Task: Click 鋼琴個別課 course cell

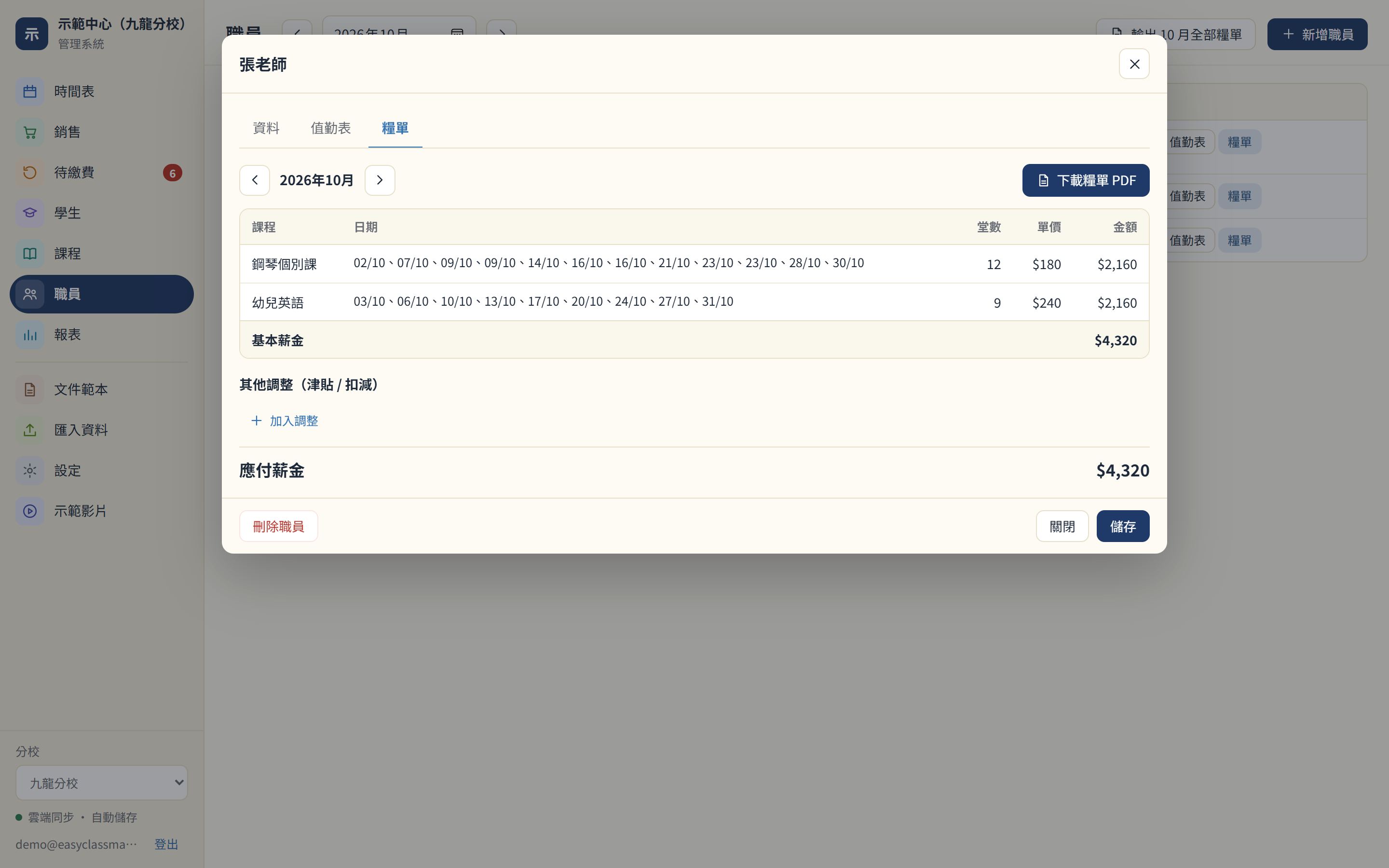Action: tap(284, 264)
